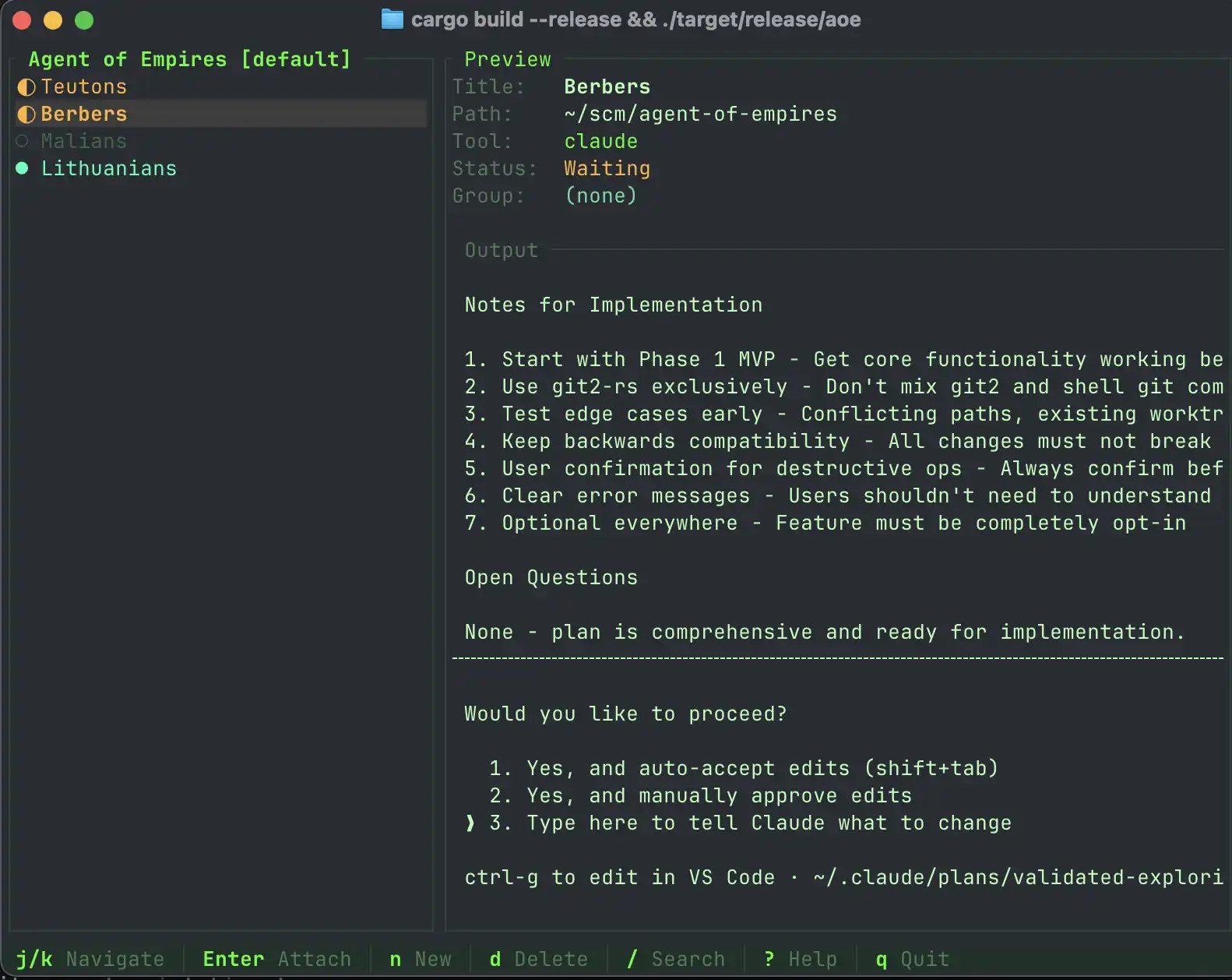The image size is (1232, 980).
Task: Click the Enter Attach shortcut in footer
Action: point(276,959)
